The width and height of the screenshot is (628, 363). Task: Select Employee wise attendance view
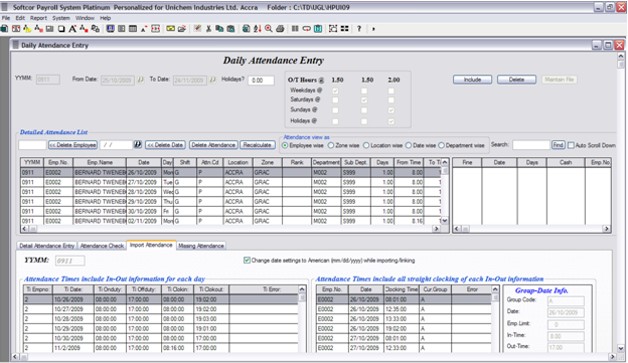[285, 145]
